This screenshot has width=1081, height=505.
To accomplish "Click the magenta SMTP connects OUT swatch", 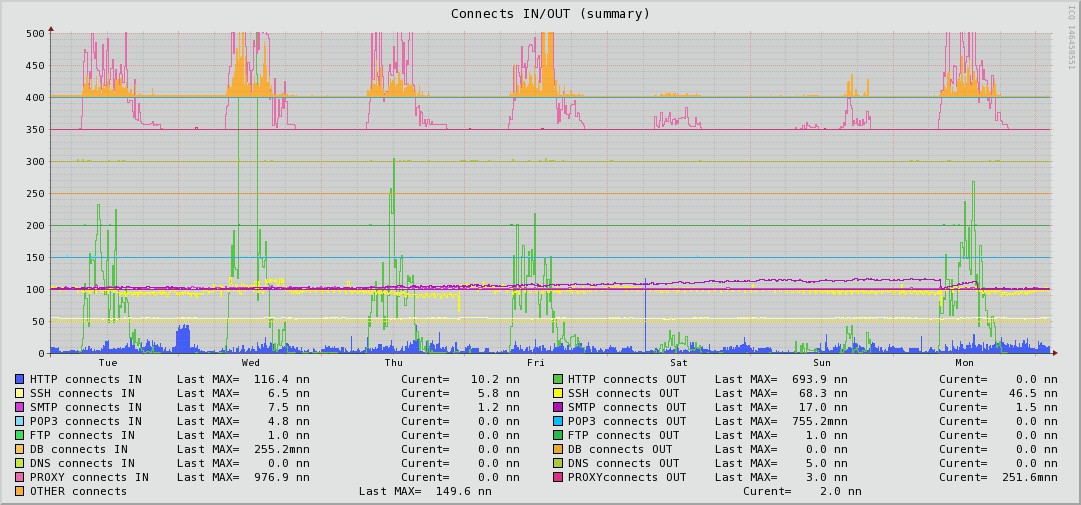I will pos(558,407).
